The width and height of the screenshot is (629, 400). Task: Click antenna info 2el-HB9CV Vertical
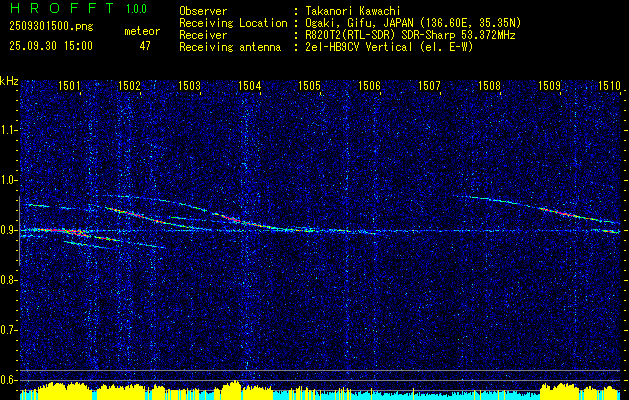point(389,47)
